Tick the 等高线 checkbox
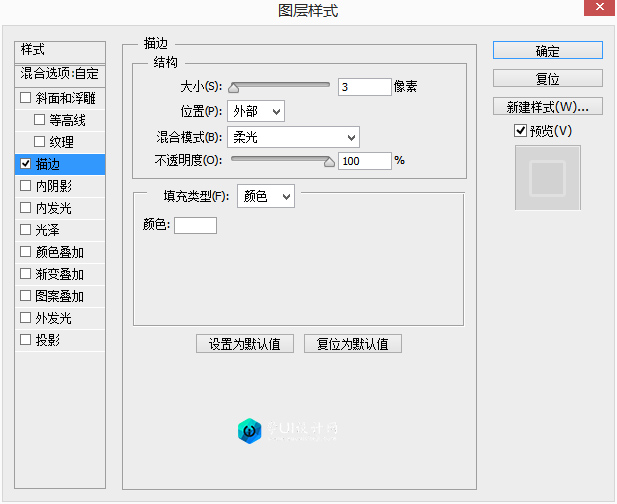This screenshot has height=504, width=617. click(x=39, y=120)
